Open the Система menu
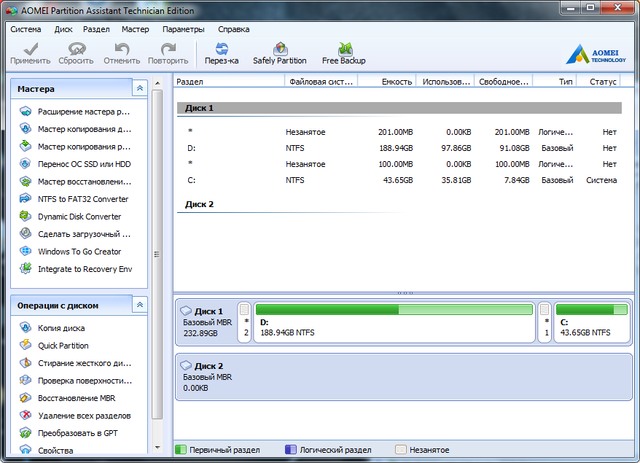 25,29
